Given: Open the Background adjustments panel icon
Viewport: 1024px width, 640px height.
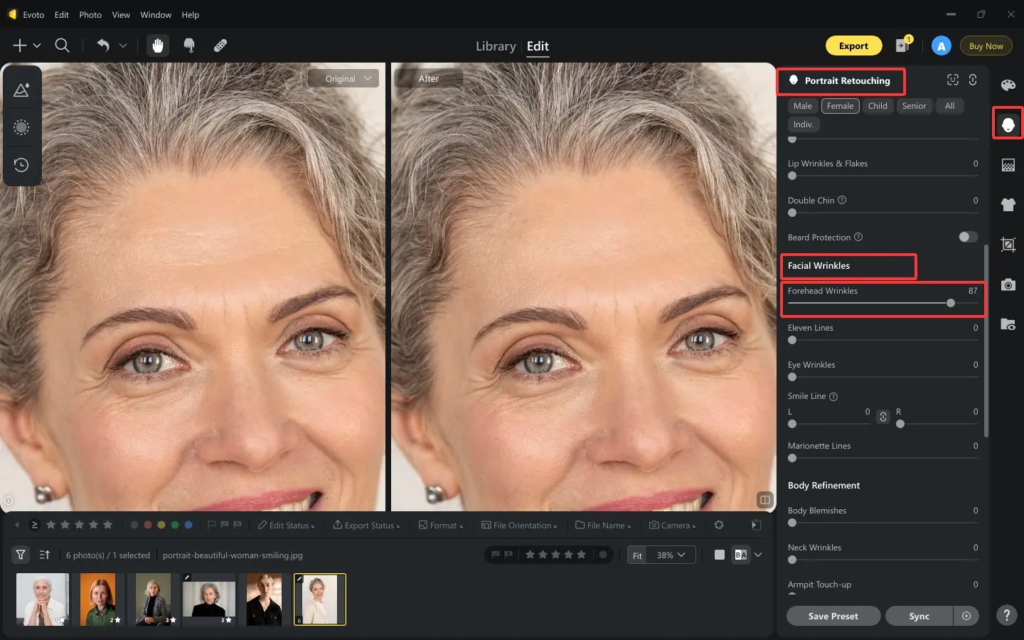Looking at the screenshot, I should pyautogui.click(x=1008, y=165).
